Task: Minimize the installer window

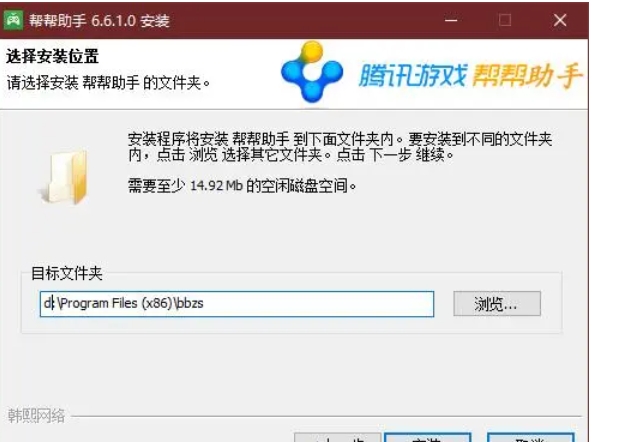Action: (451, 20)
